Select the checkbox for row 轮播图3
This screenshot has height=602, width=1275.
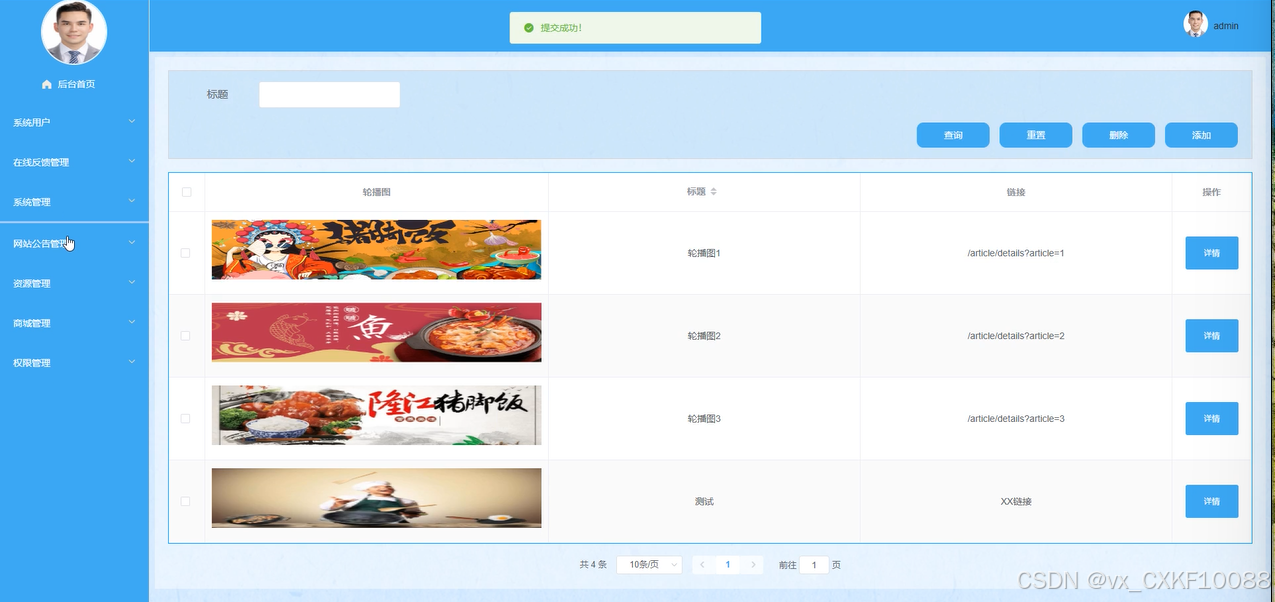click(185, 419)
